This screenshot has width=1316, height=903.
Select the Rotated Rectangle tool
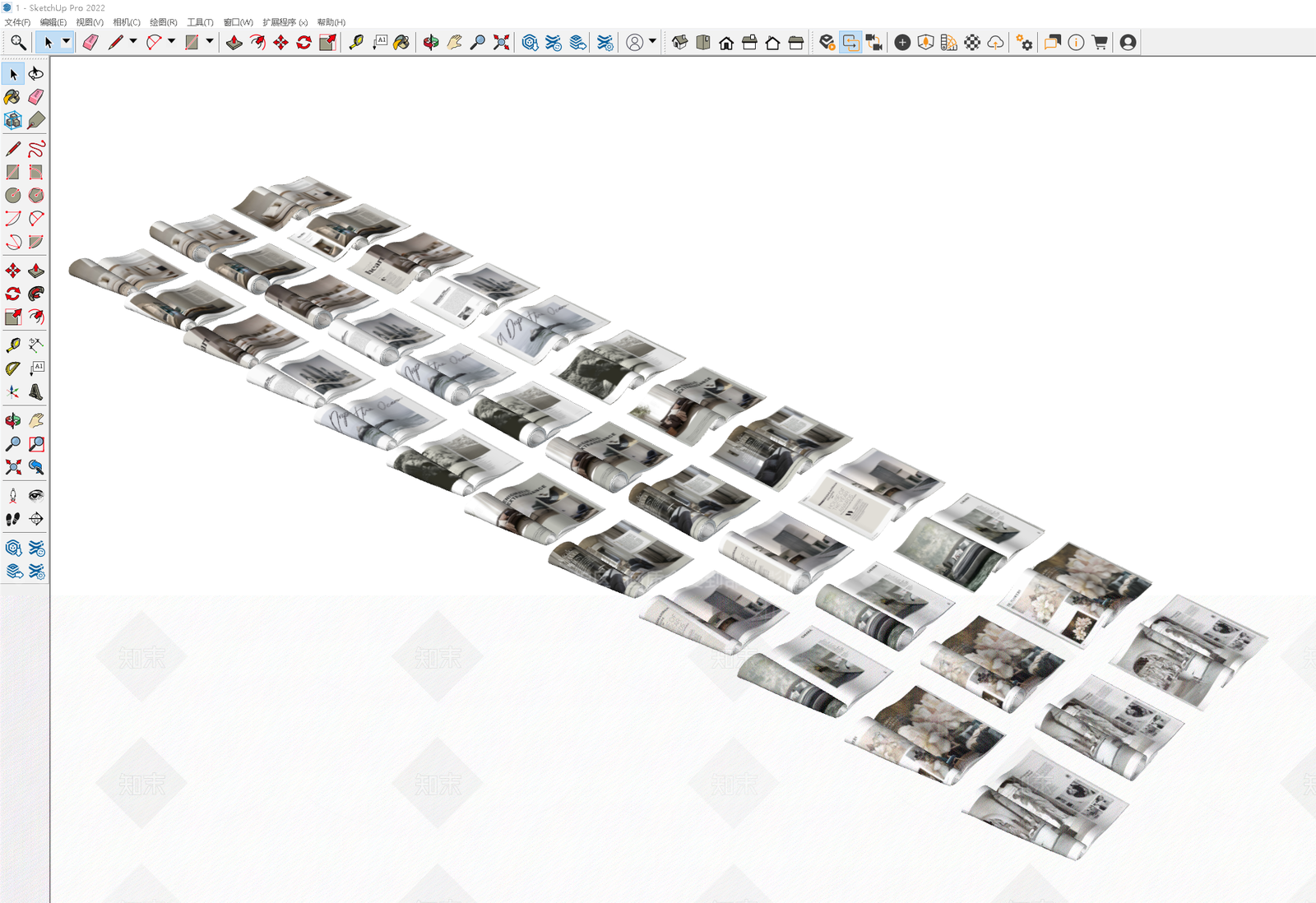click(36, 172)
